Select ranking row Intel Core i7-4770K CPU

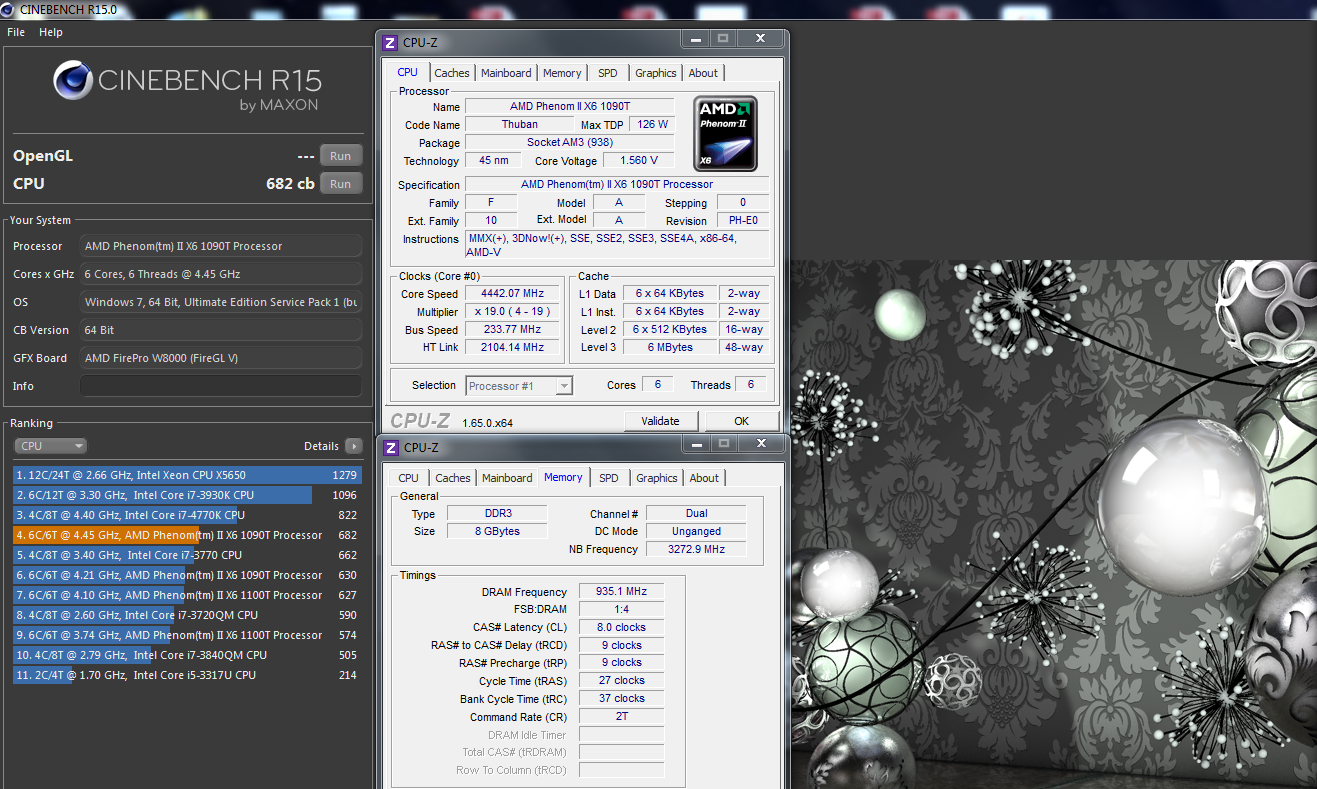[x=187, y=515]
